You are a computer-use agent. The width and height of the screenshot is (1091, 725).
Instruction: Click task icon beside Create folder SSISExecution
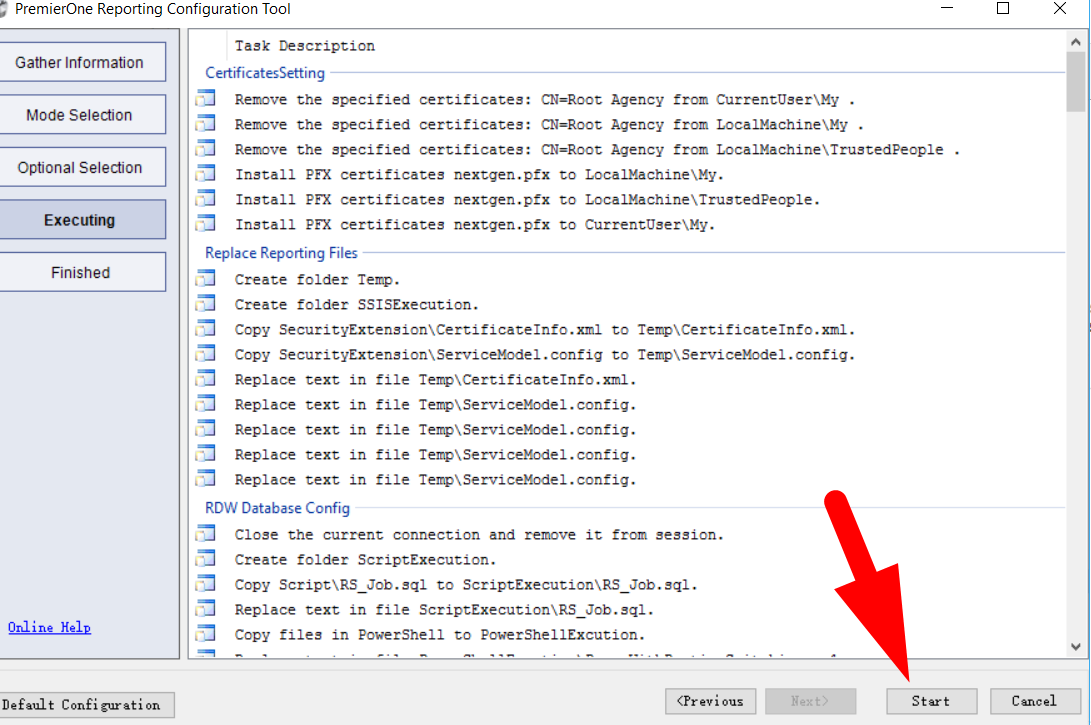[205, 304]
